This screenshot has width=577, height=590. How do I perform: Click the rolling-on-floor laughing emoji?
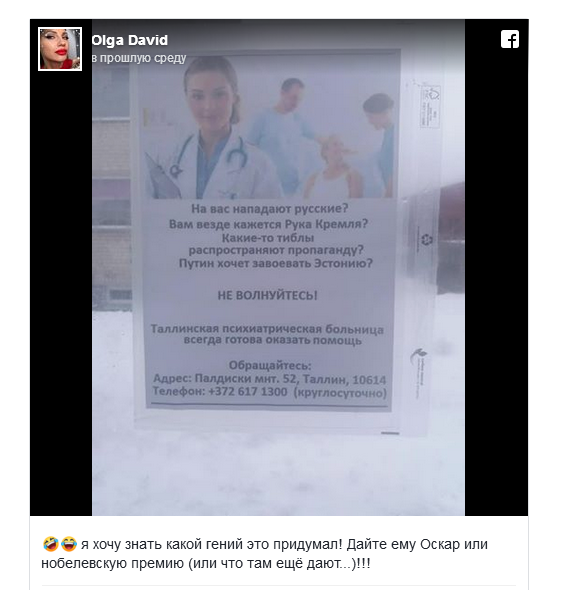50,544
